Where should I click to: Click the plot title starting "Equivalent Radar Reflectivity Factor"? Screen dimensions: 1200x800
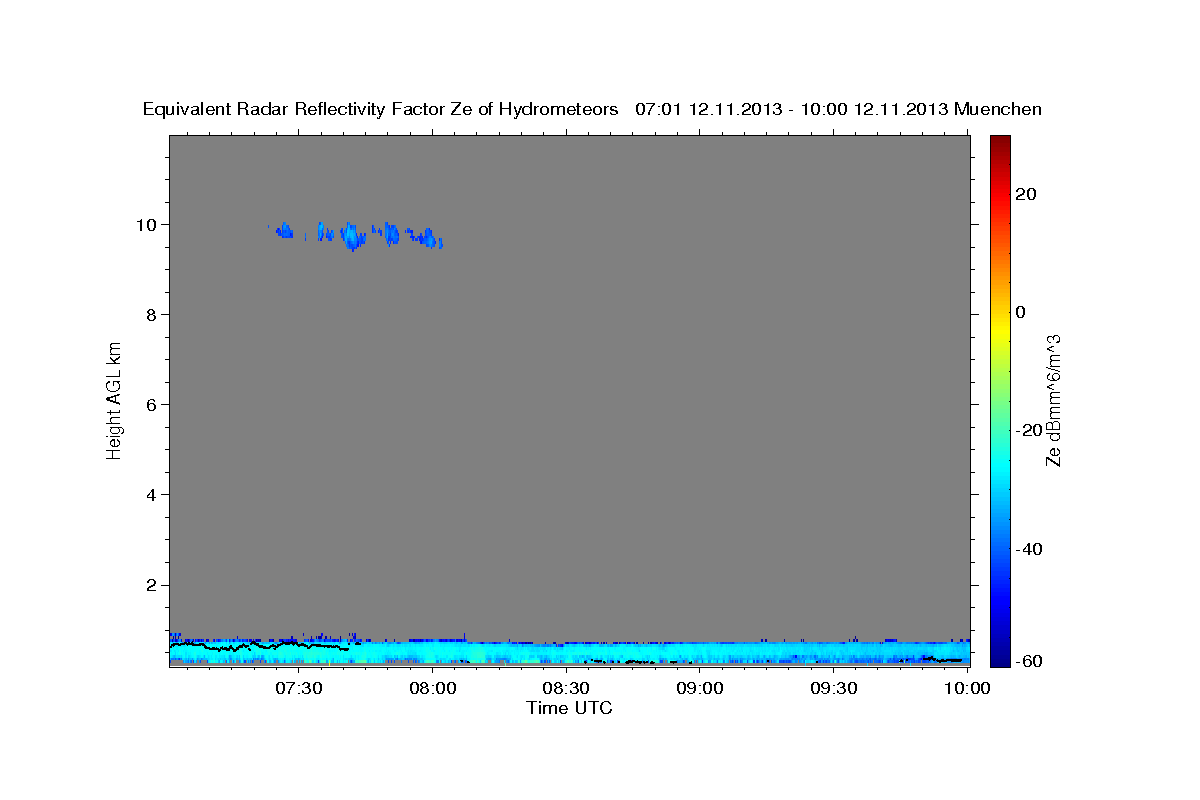coord(592,109)
